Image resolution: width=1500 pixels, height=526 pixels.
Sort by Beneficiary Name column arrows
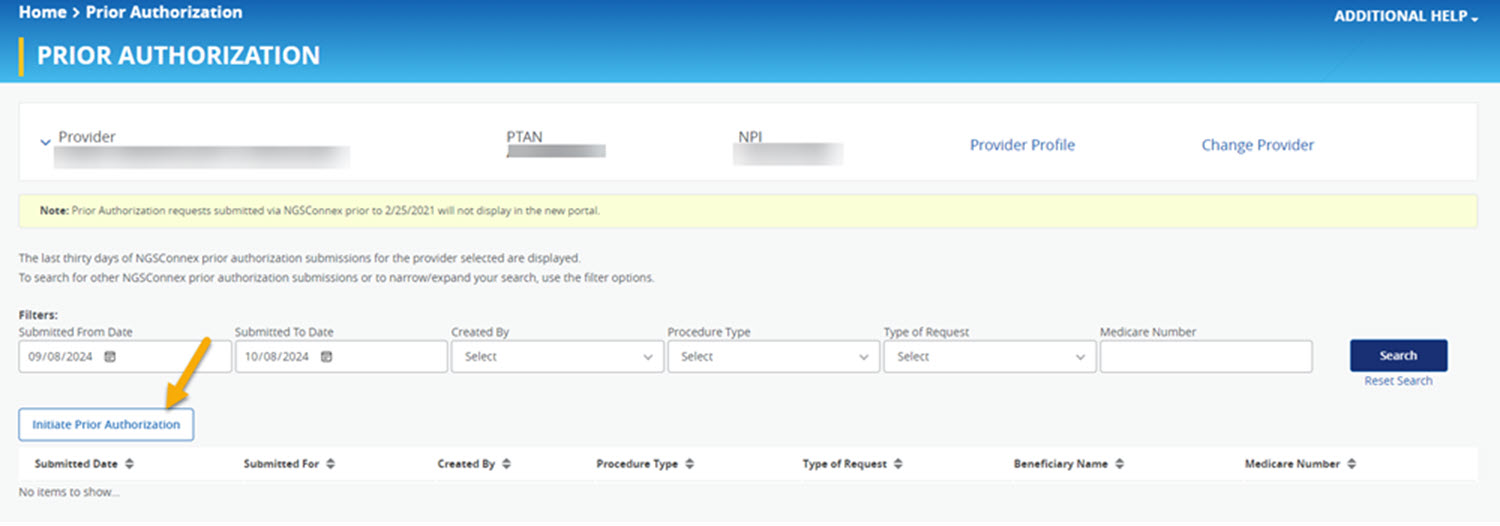coord(1120,464)
